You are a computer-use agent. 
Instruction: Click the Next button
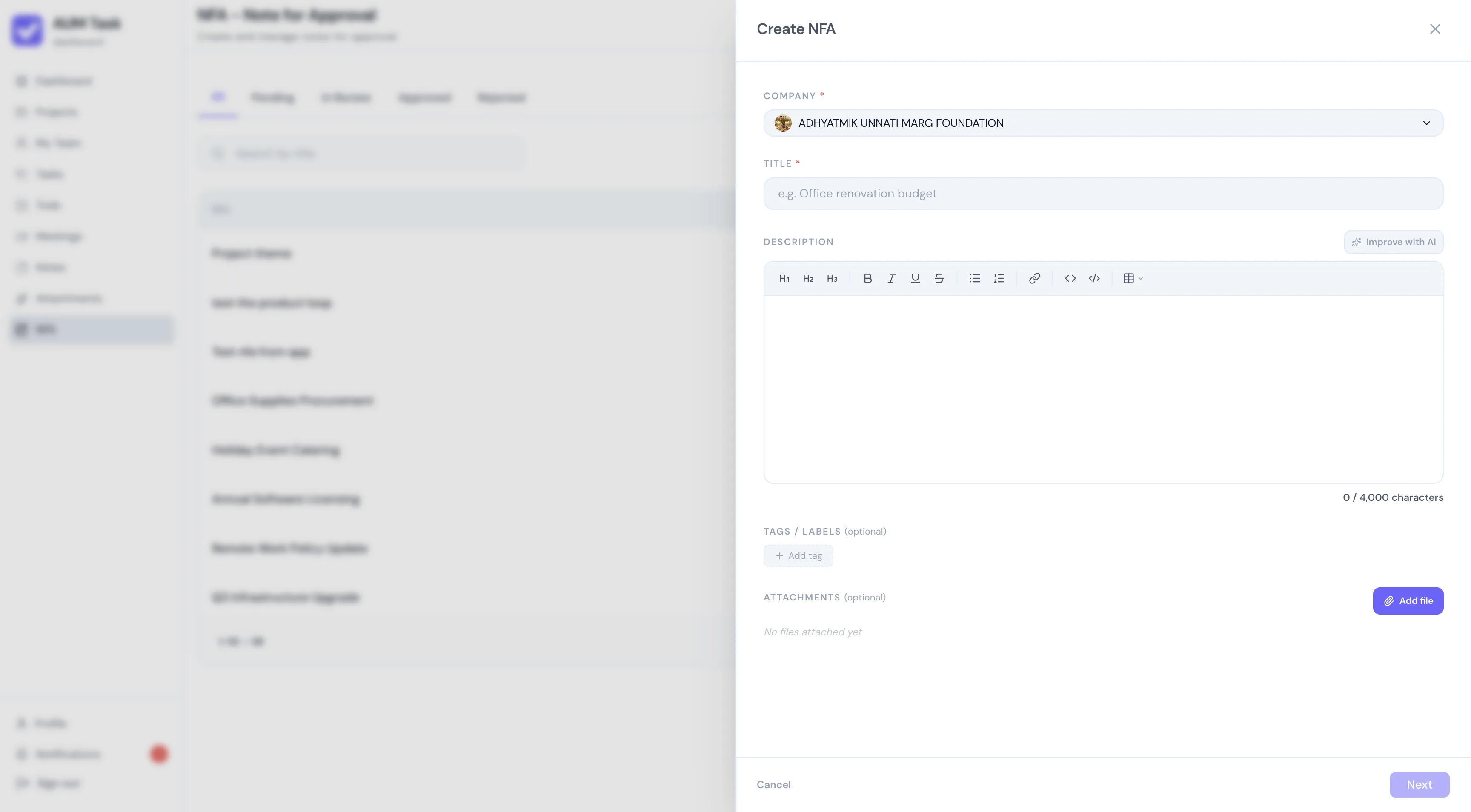[x=1419, y=785]
